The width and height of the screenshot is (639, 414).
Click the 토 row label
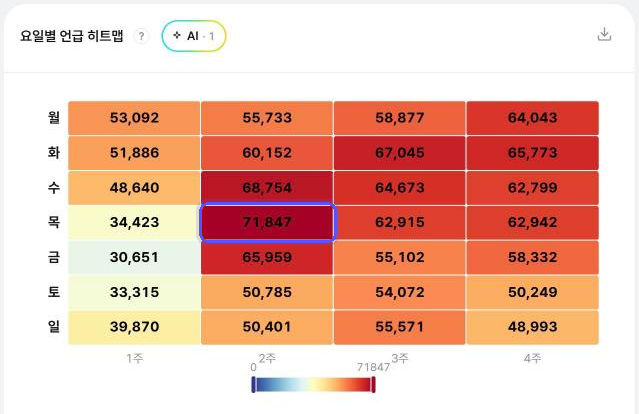54,292
